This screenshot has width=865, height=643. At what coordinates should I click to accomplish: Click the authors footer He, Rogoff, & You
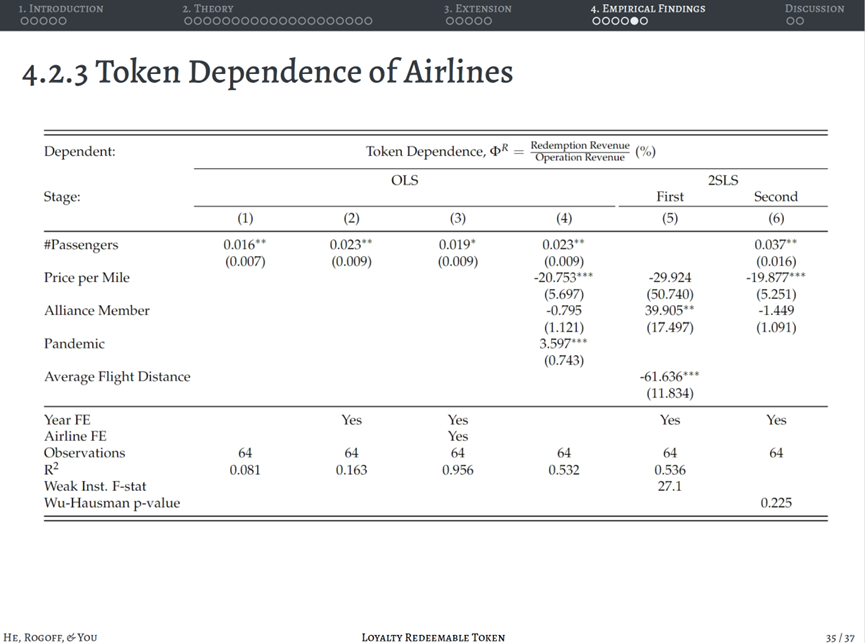pos(50,637)
